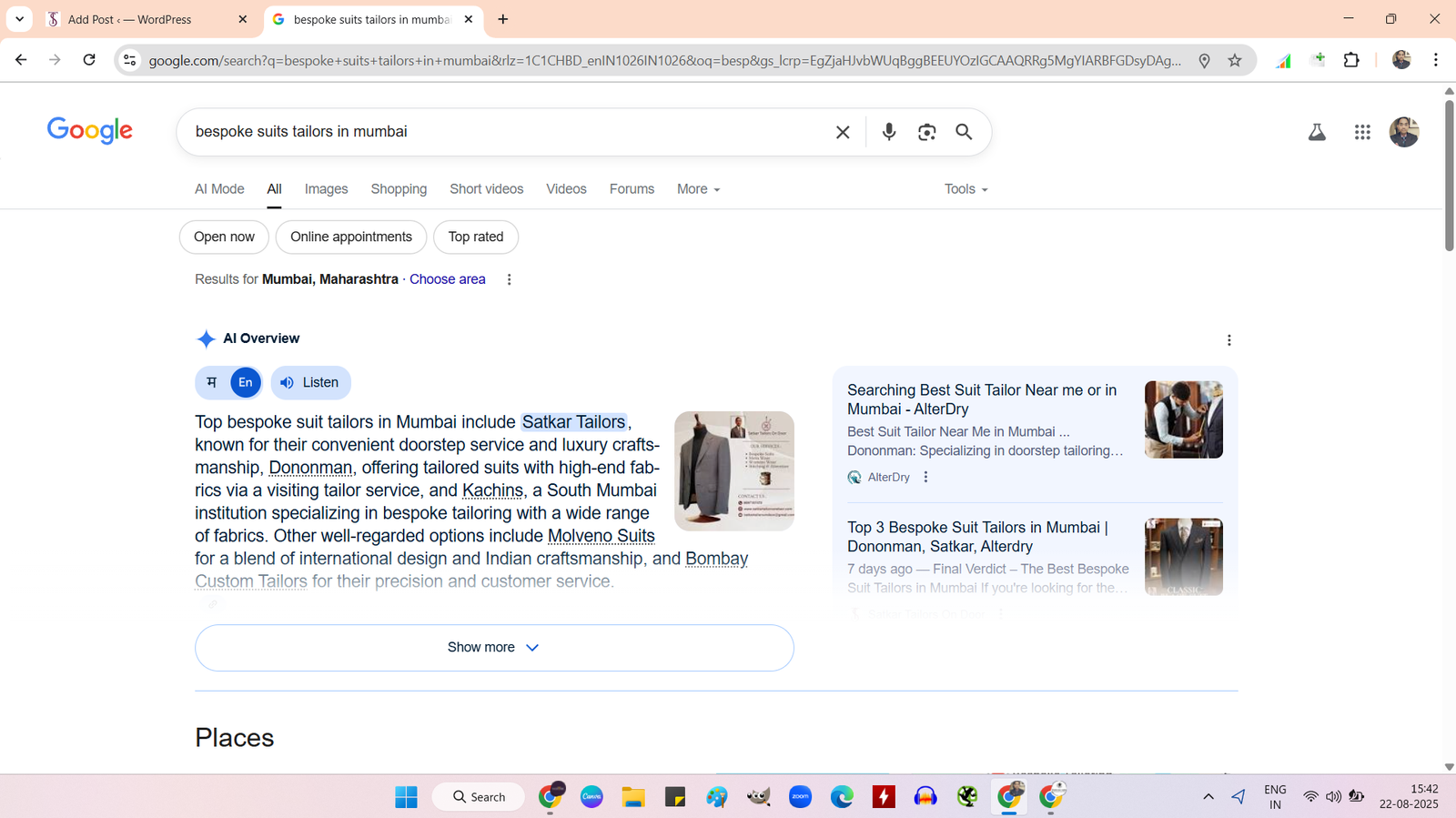This screenshot has height=818, width=1456.
Task: Expand AI Overview with Show more
Action: (x=494, y=648)
